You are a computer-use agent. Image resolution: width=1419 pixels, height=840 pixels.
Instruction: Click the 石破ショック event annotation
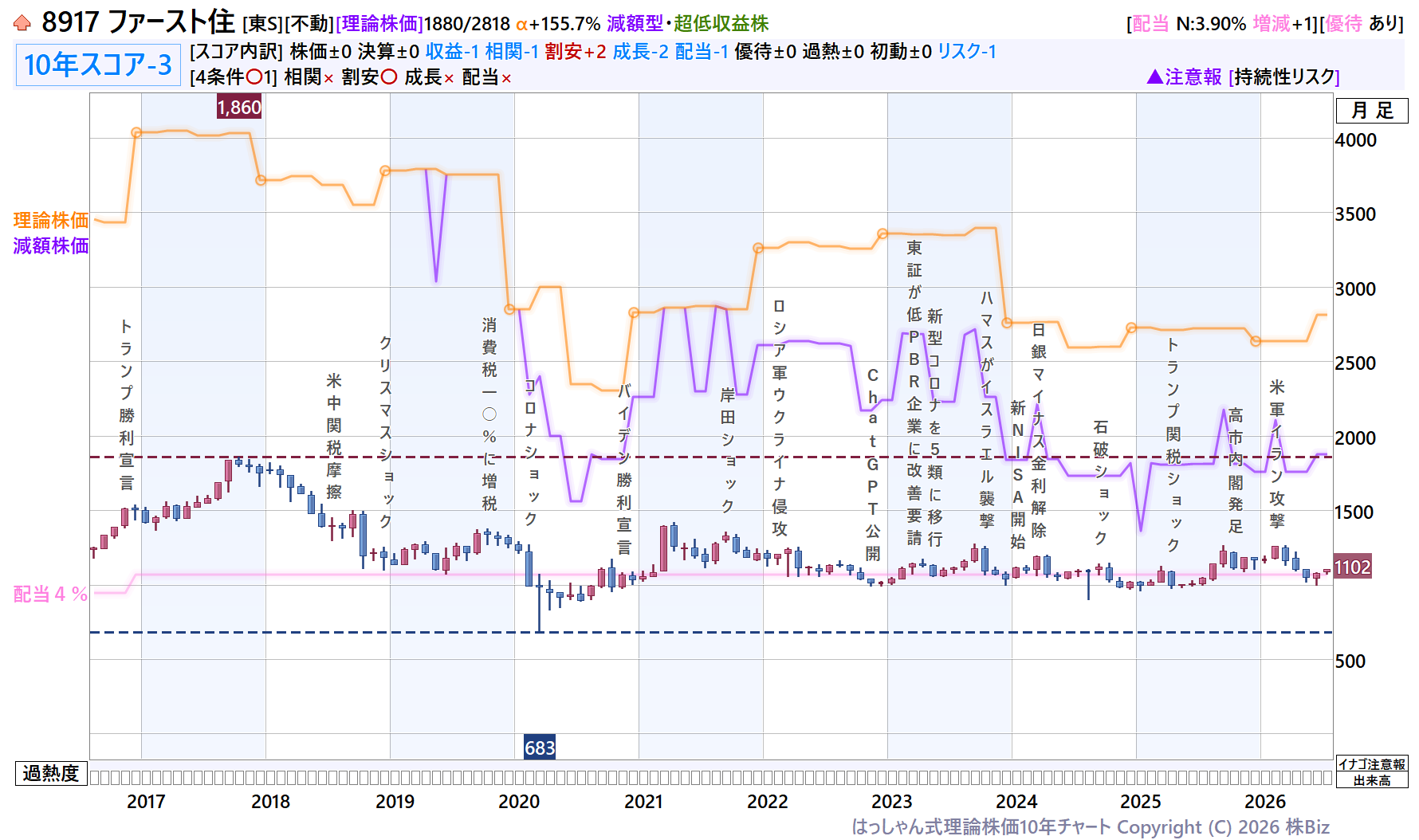pos(1101,483)
